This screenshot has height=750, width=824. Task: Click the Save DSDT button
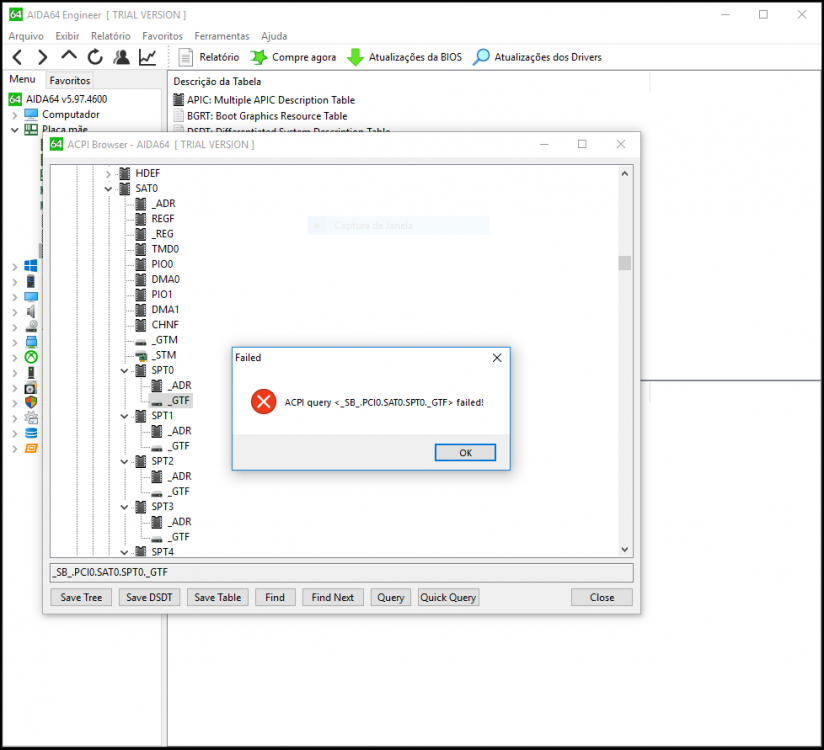click(149, 597)
